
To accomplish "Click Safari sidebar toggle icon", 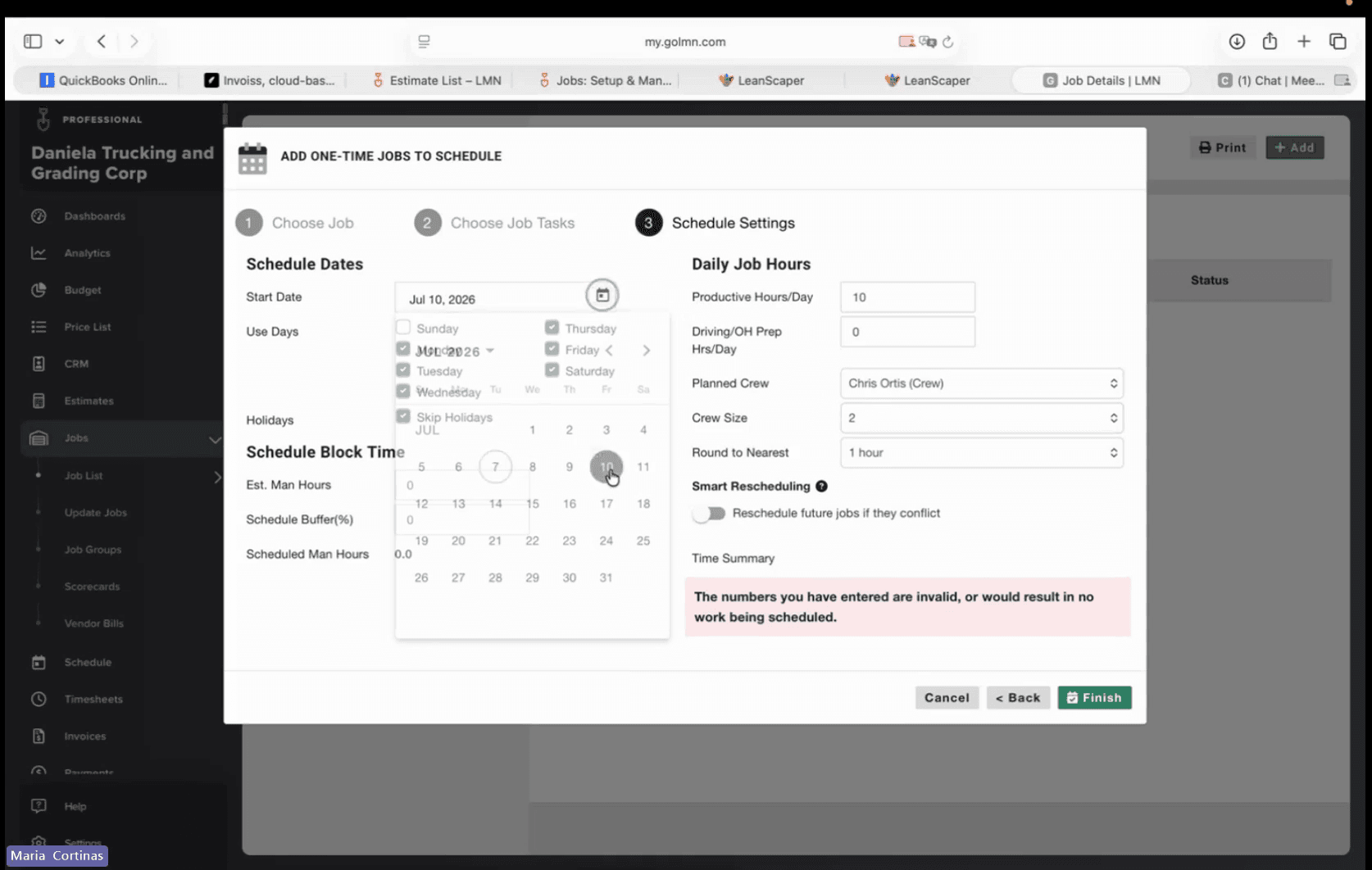I will click(33, 41).
